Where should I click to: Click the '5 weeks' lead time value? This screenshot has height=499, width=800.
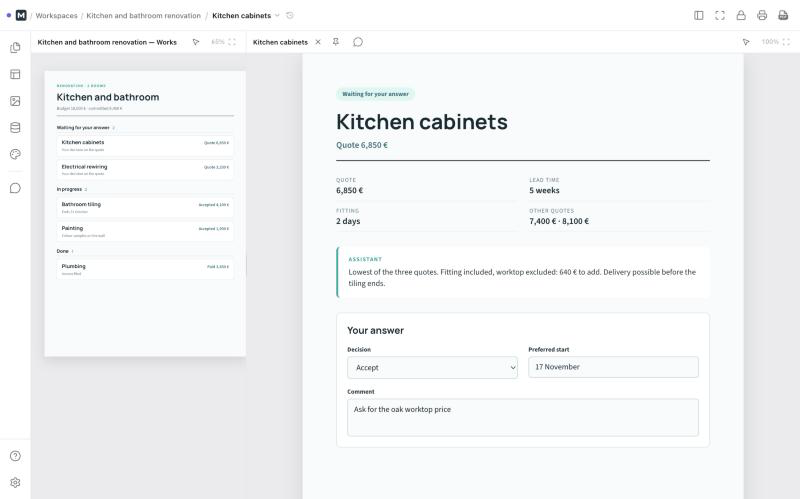(544, 190)
